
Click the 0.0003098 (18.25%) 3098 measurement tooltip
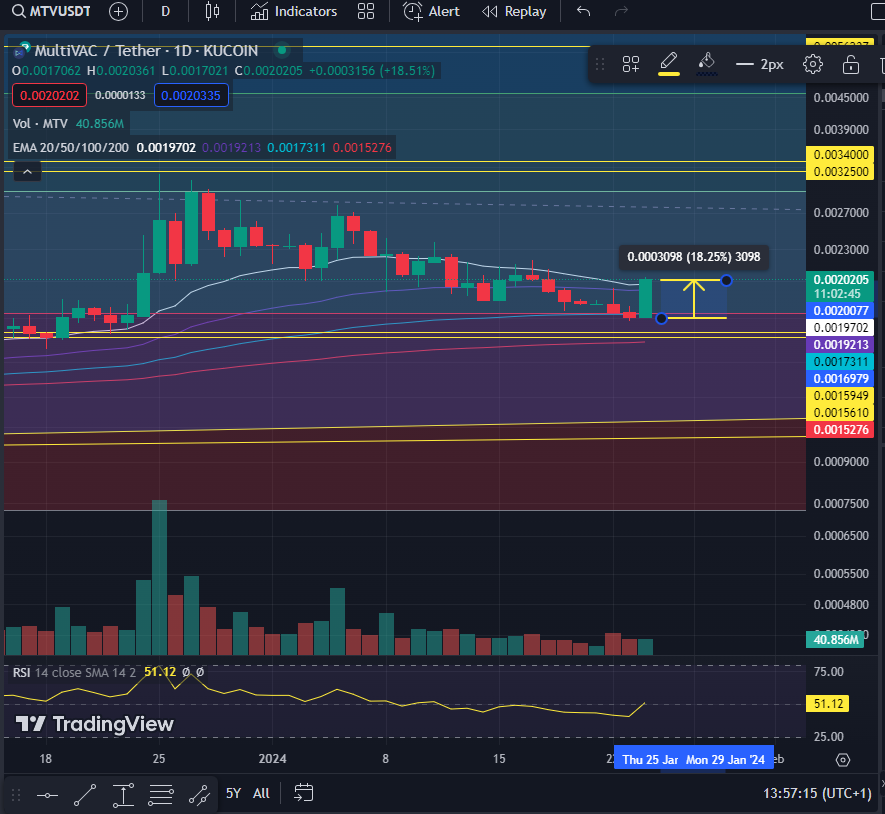(694, 257)
